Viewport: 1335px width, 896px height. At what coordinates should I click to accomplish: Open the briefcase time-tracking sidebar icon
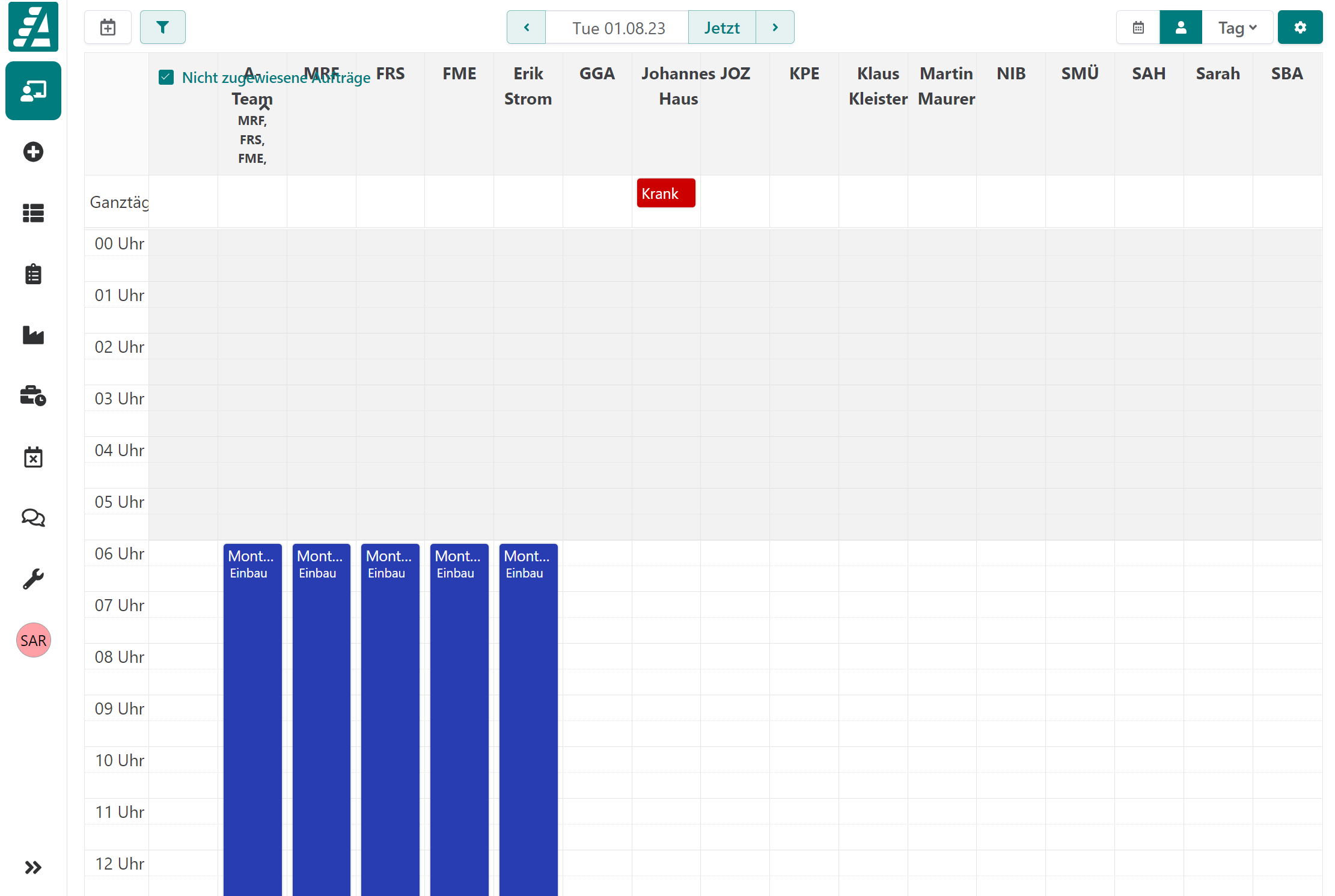point(33,396)
